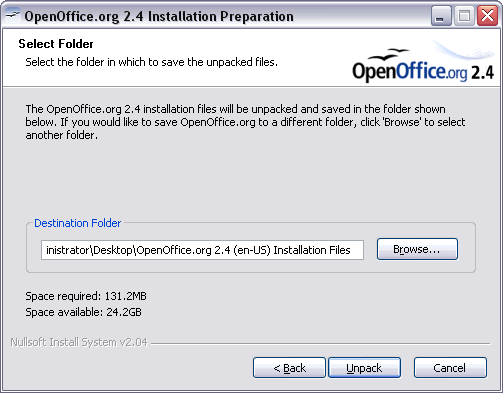
Task: Click the seagulls graphic above the logo
Action: click(x=389, y=54)
